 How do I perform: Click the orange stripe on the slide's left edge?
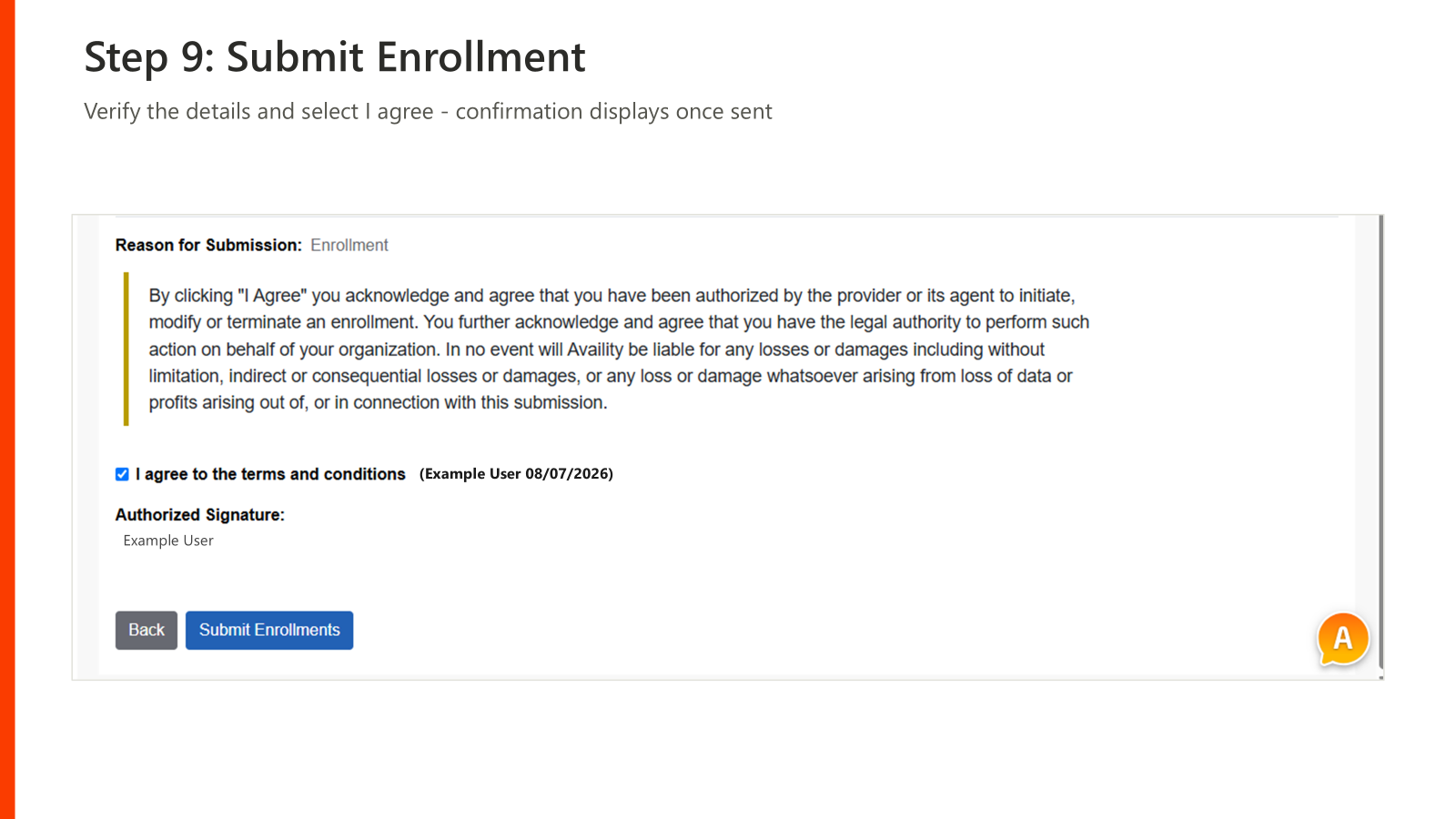click(7, 409)
